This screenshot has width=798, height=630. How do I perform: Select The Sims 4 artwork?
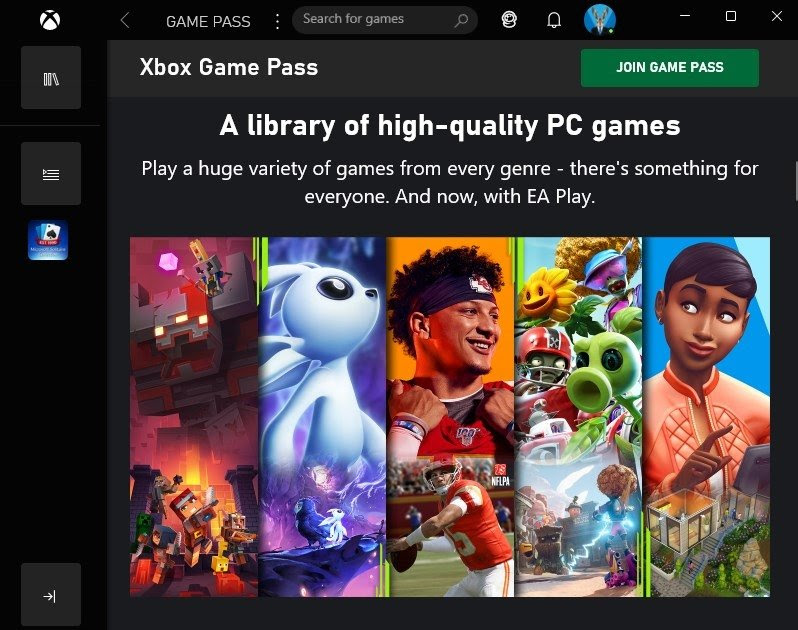(x=706, y=416)
